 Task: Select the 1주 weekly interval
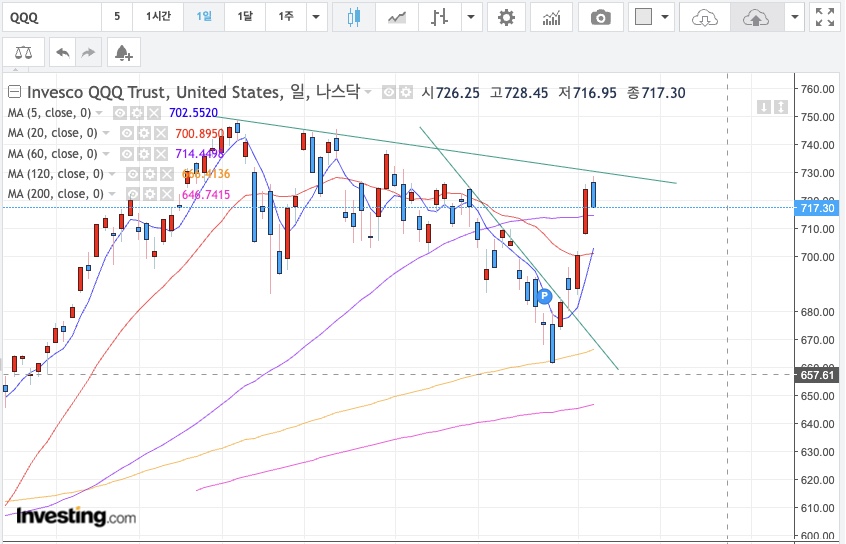point(286,17)
